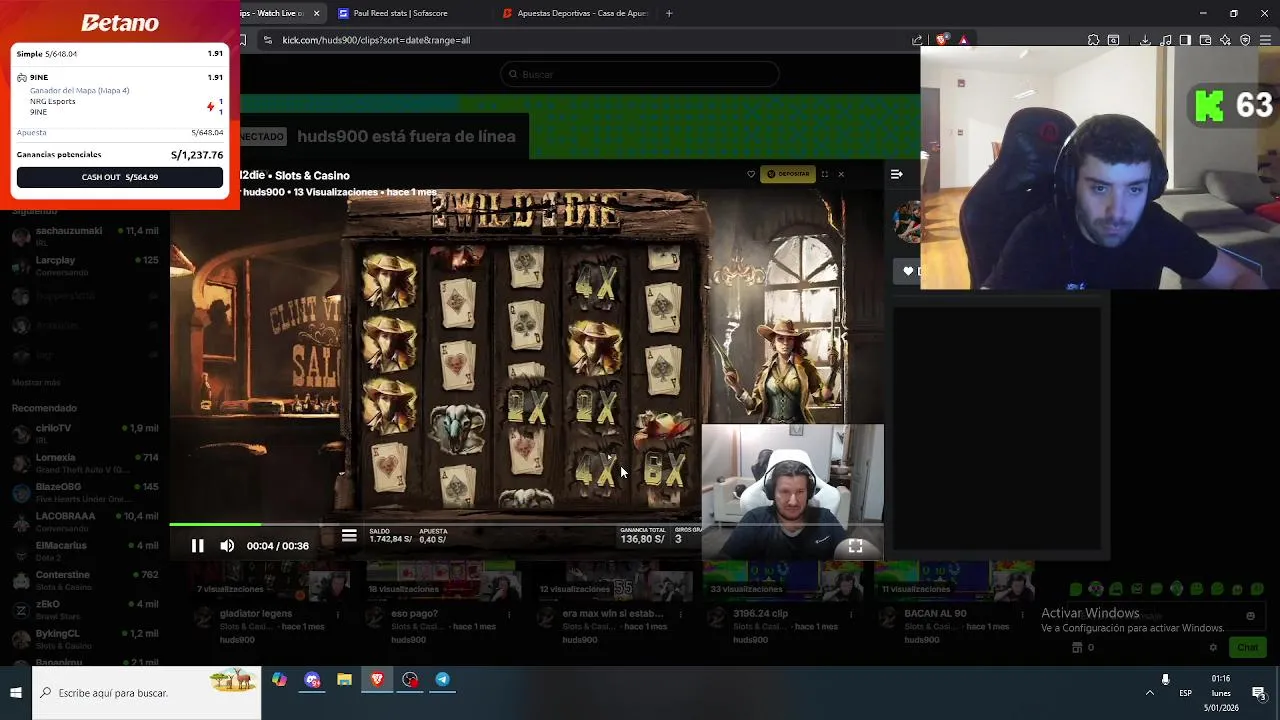Click the green Chat button
The width and height of the screenshot is (1280, 720).
[x=1247, y=647]
